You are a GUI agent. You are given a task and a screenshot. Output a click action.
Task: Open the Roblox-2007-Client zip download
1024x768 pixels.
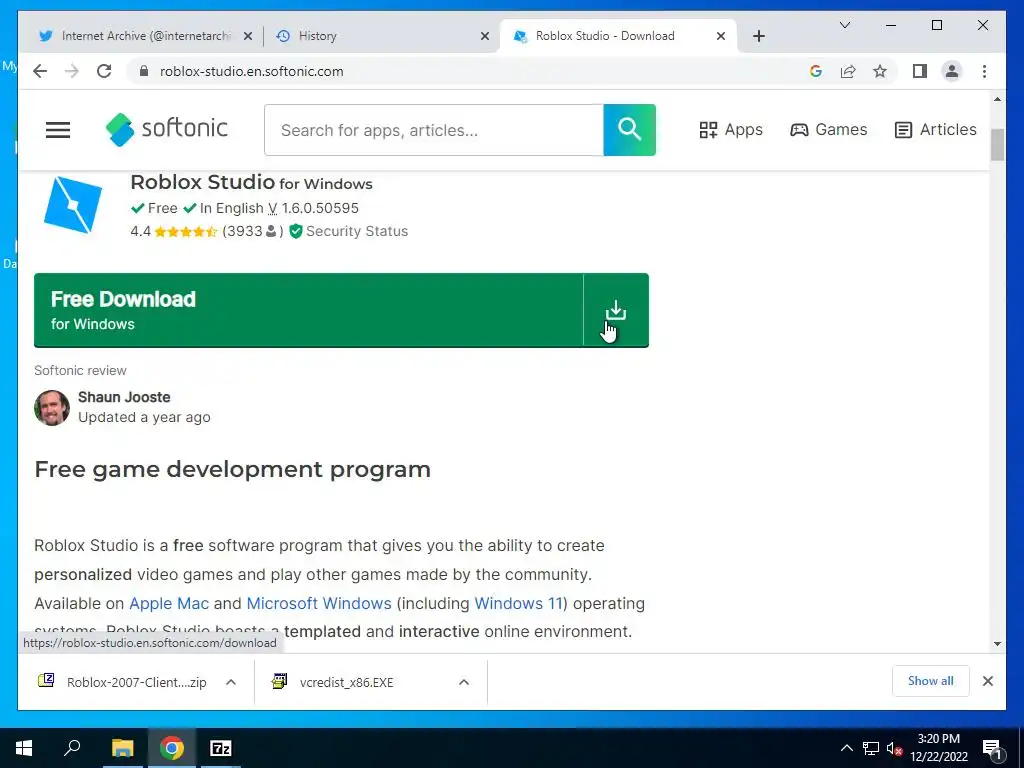pyautogui.click(x=124, y=682)
